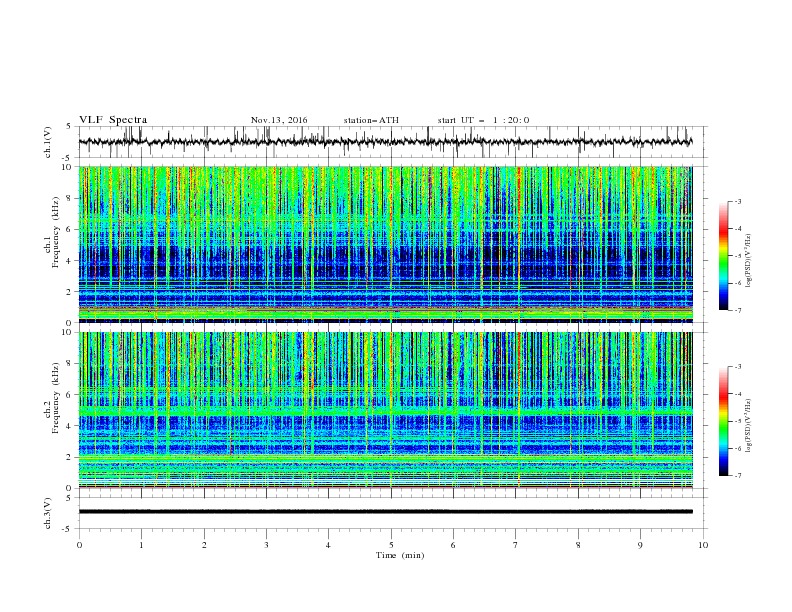Click the "VLF Spectra" plot title

(113, 120)
